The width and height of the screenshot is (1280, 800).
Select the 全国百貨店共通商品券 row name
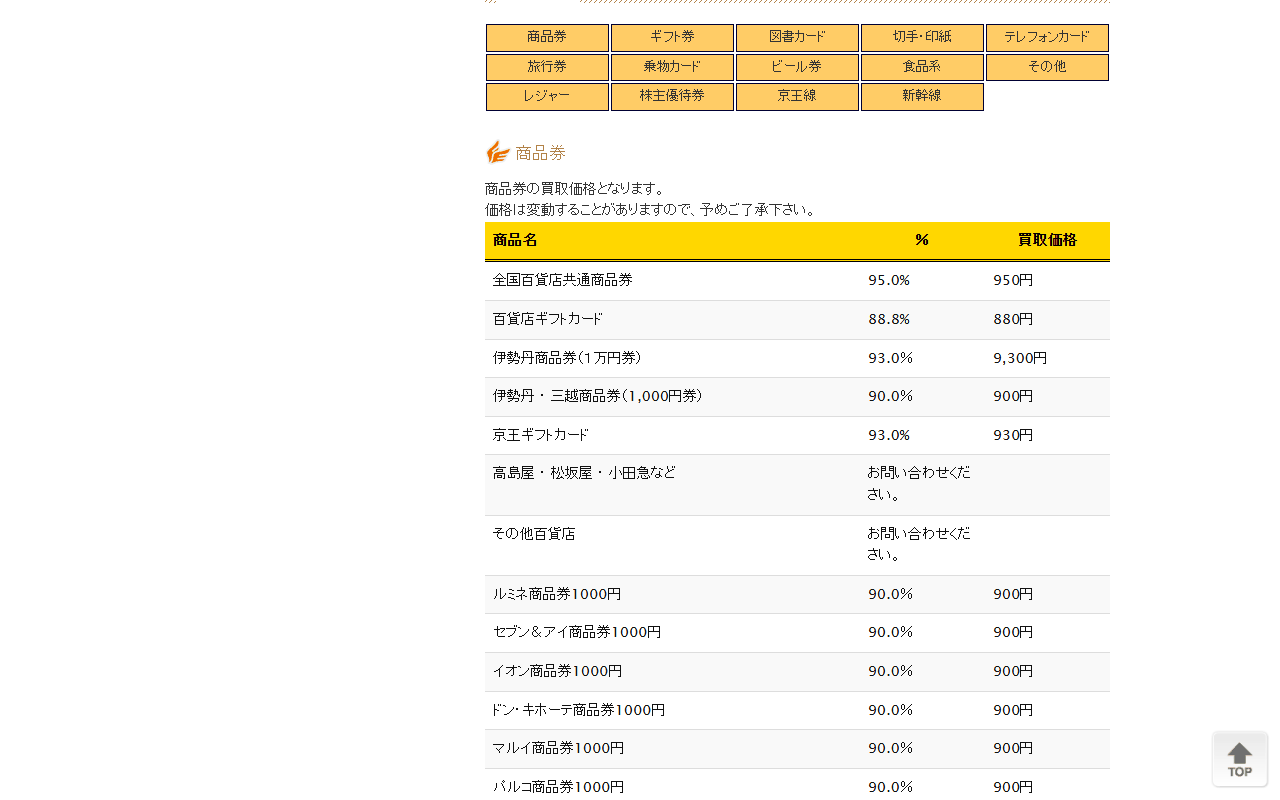tap(562, 280)
